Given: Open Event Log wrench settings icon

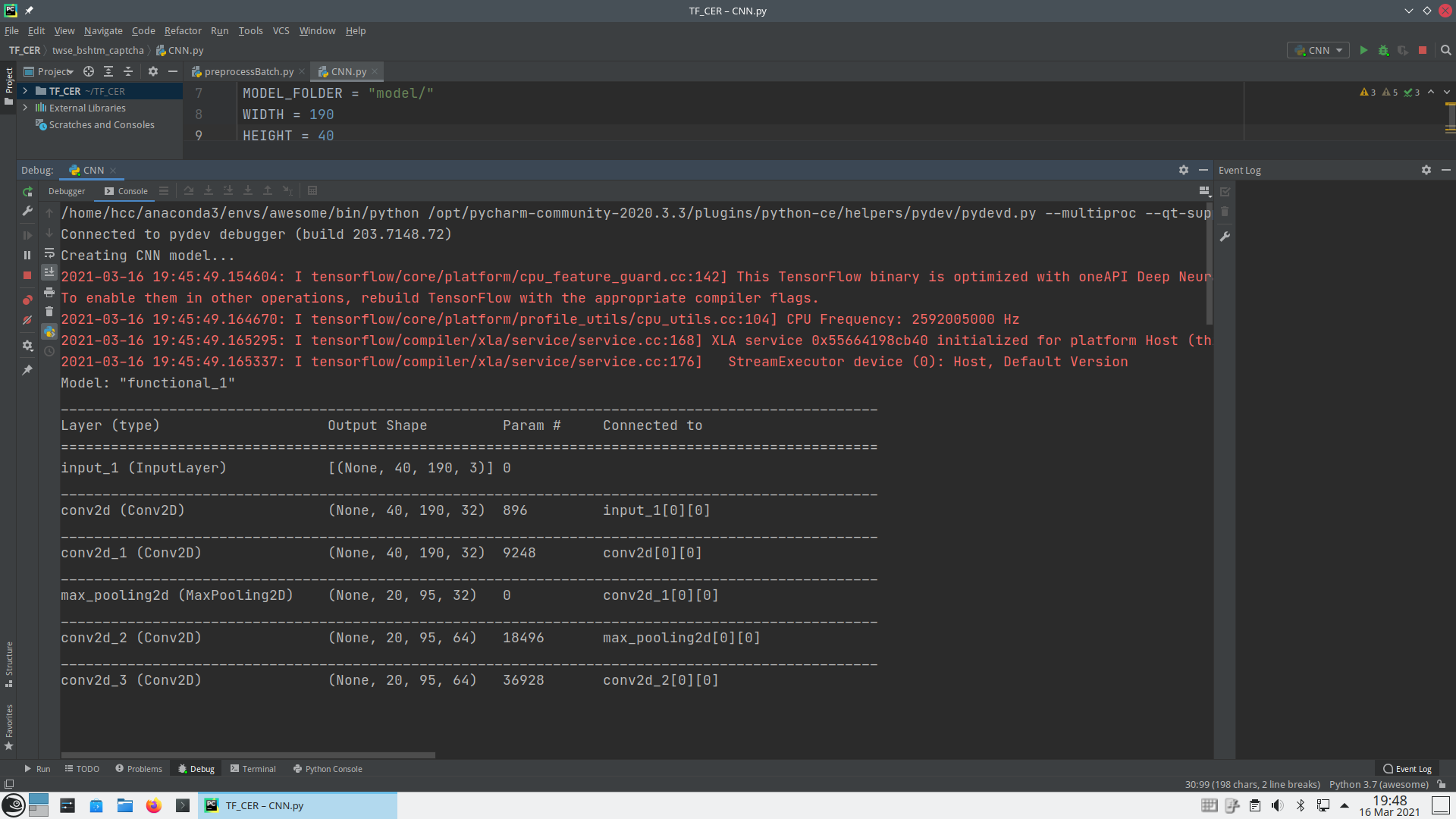Looking at the screenshot, I should pyautogui.click(x=1225, y=237).
